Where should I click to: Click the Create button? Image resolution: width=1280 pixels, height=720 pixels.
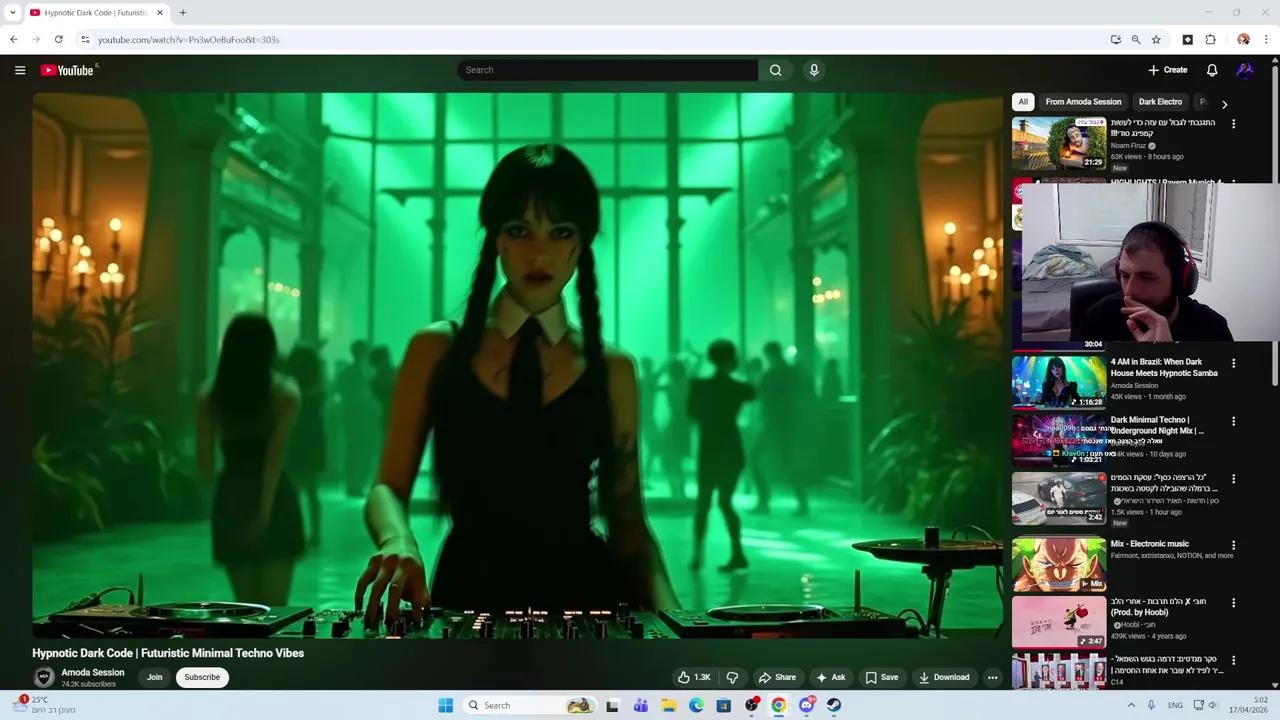click(x=1168, y=70)
